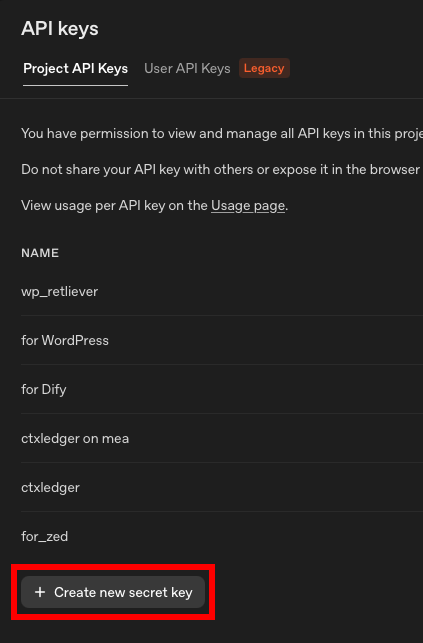
Task: Click the 'User' word in the second tab
Action: (158, 68)
